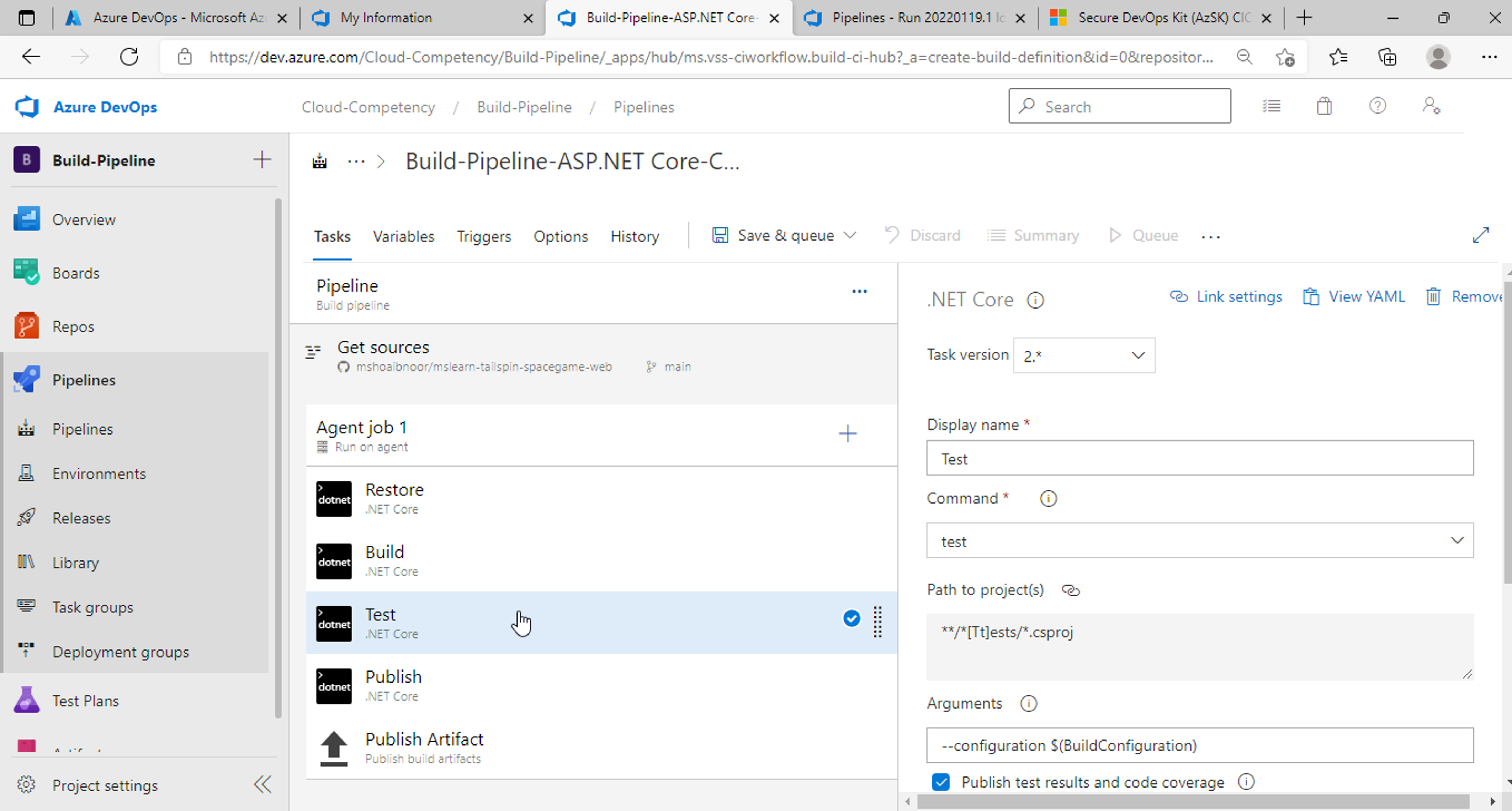Switch to Secure DevOps Kit browser tab
Screen dimensions: 1512x811
pyautogui.click(x=1161, y=18)
